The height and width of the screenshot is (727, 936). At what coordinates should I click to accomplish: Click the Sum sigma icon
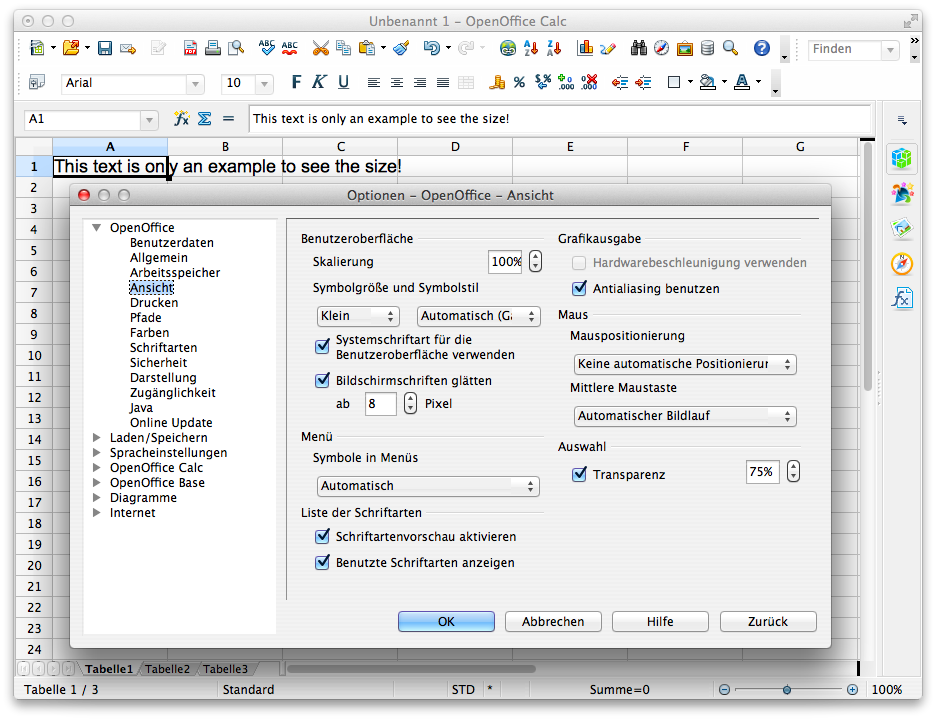[205, 119]
